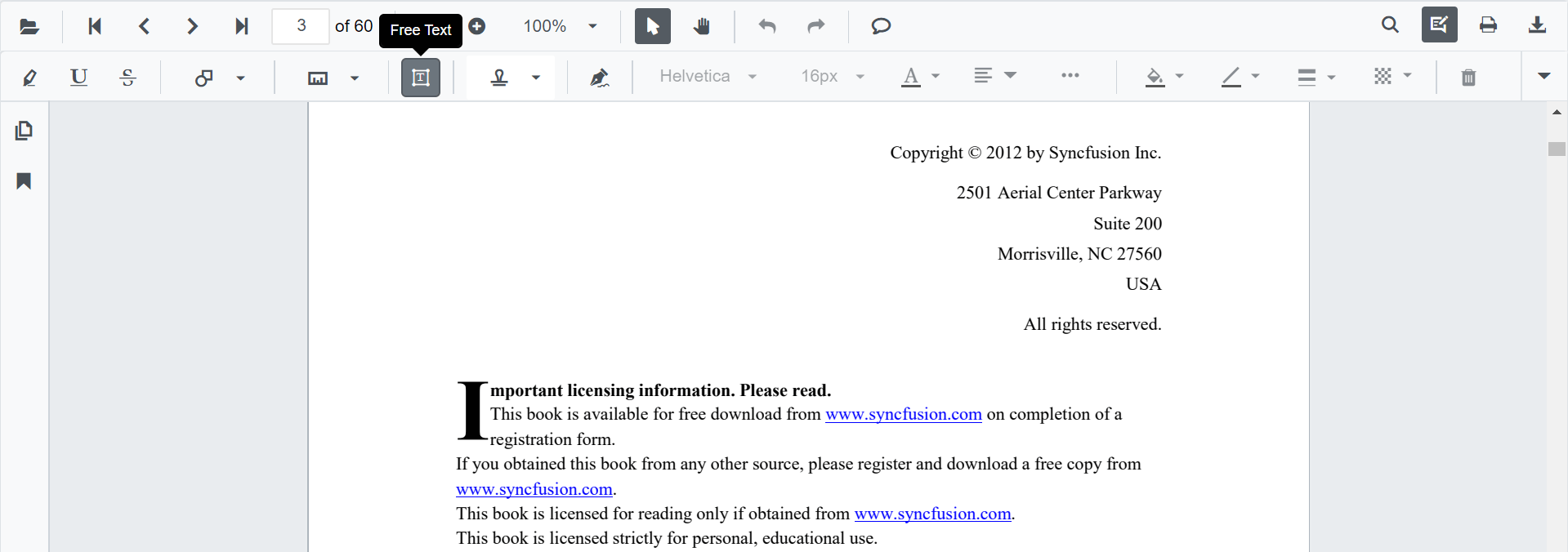Image resolution: width=1568 pixels, height=552 pixels.
Task: Select the text selection pointer tool
Action: click(x=653, y=26)
